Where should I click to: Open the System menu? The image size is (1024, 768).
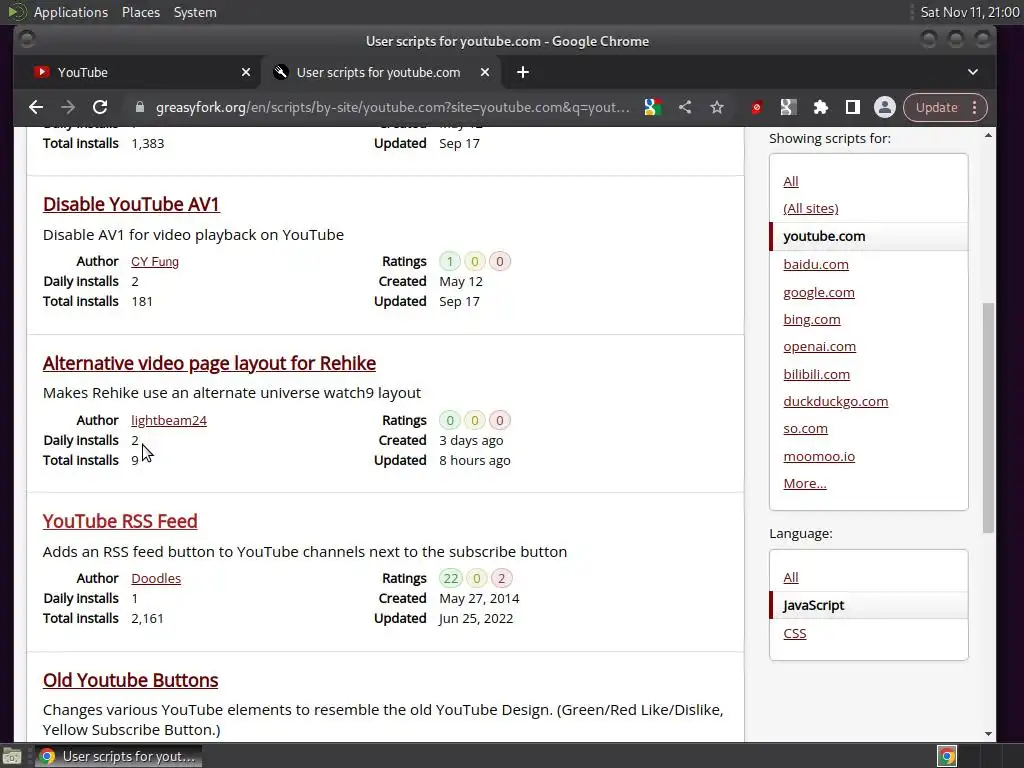click(x=195, y=12)
